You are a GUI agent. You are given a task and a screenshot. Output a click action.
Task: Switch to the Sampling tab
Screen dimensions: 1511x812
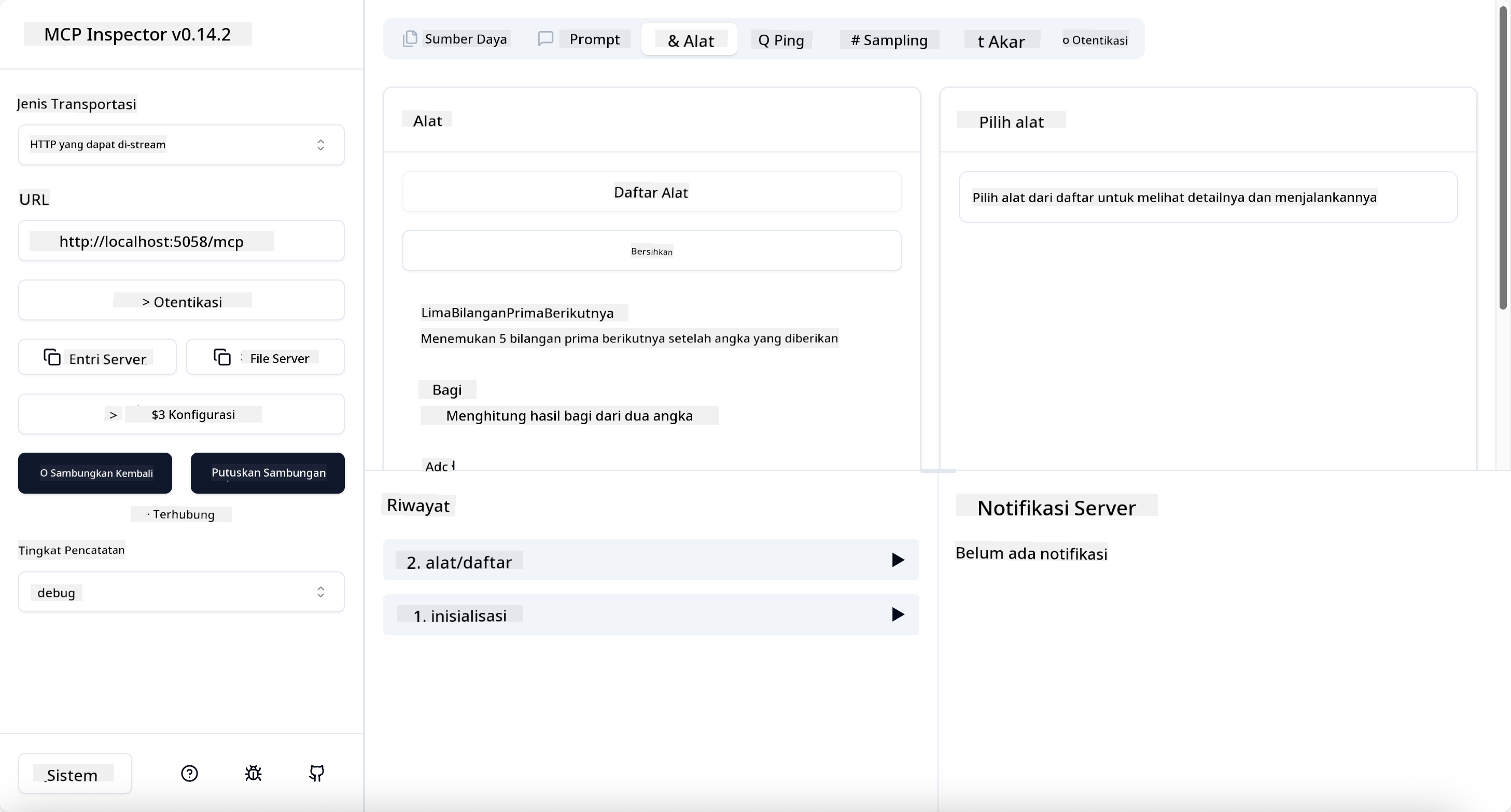[889, 40]
